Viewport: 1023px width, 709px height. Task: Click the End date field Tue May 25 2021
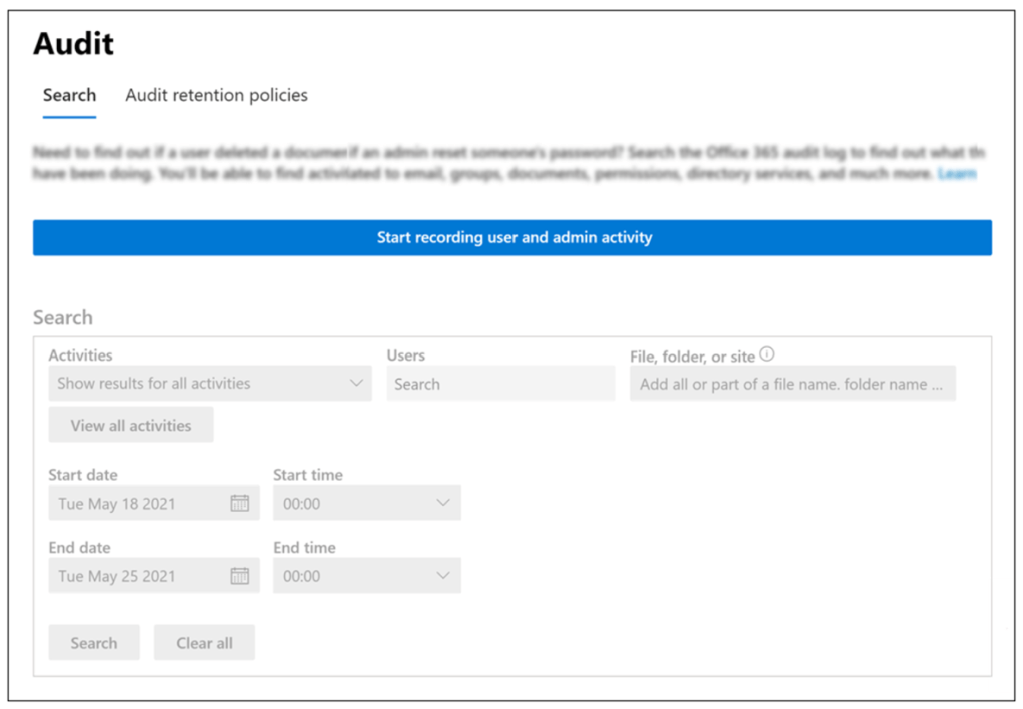[140, 576]
